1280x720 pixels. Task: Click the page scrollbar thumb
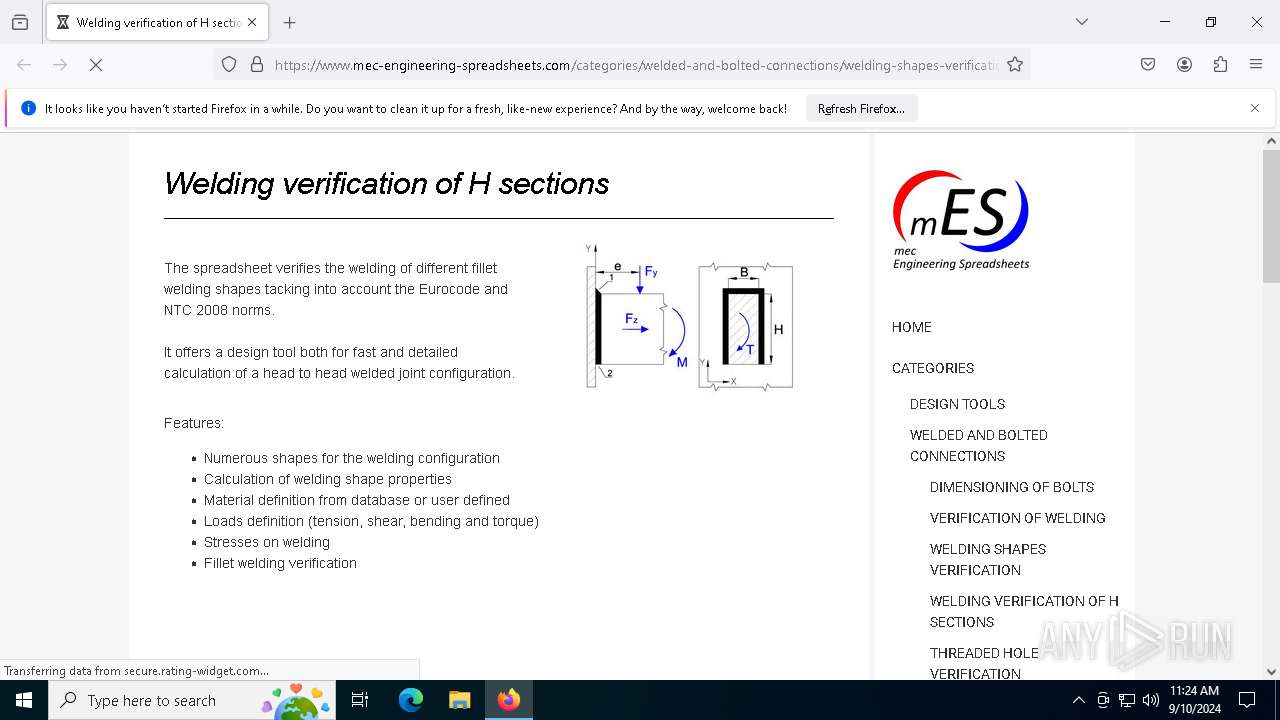[x=1271, y=215]
